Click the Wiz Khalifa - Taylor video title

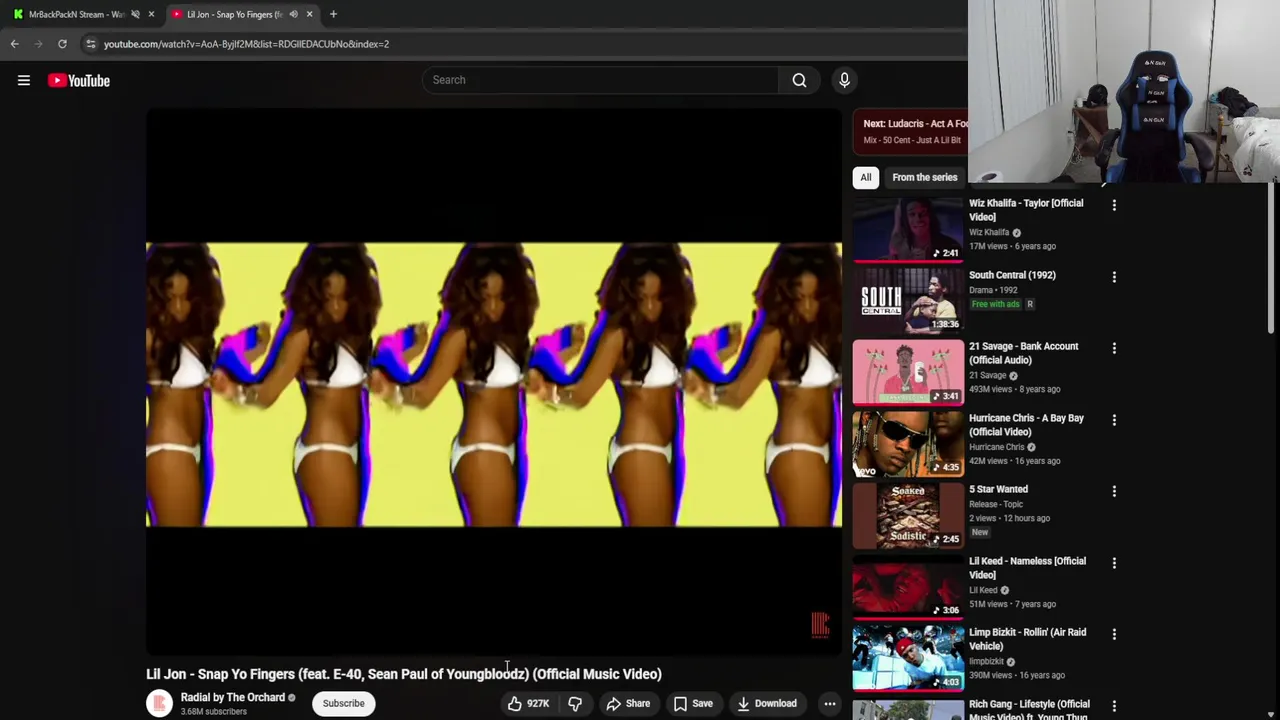coord(1026,210)
